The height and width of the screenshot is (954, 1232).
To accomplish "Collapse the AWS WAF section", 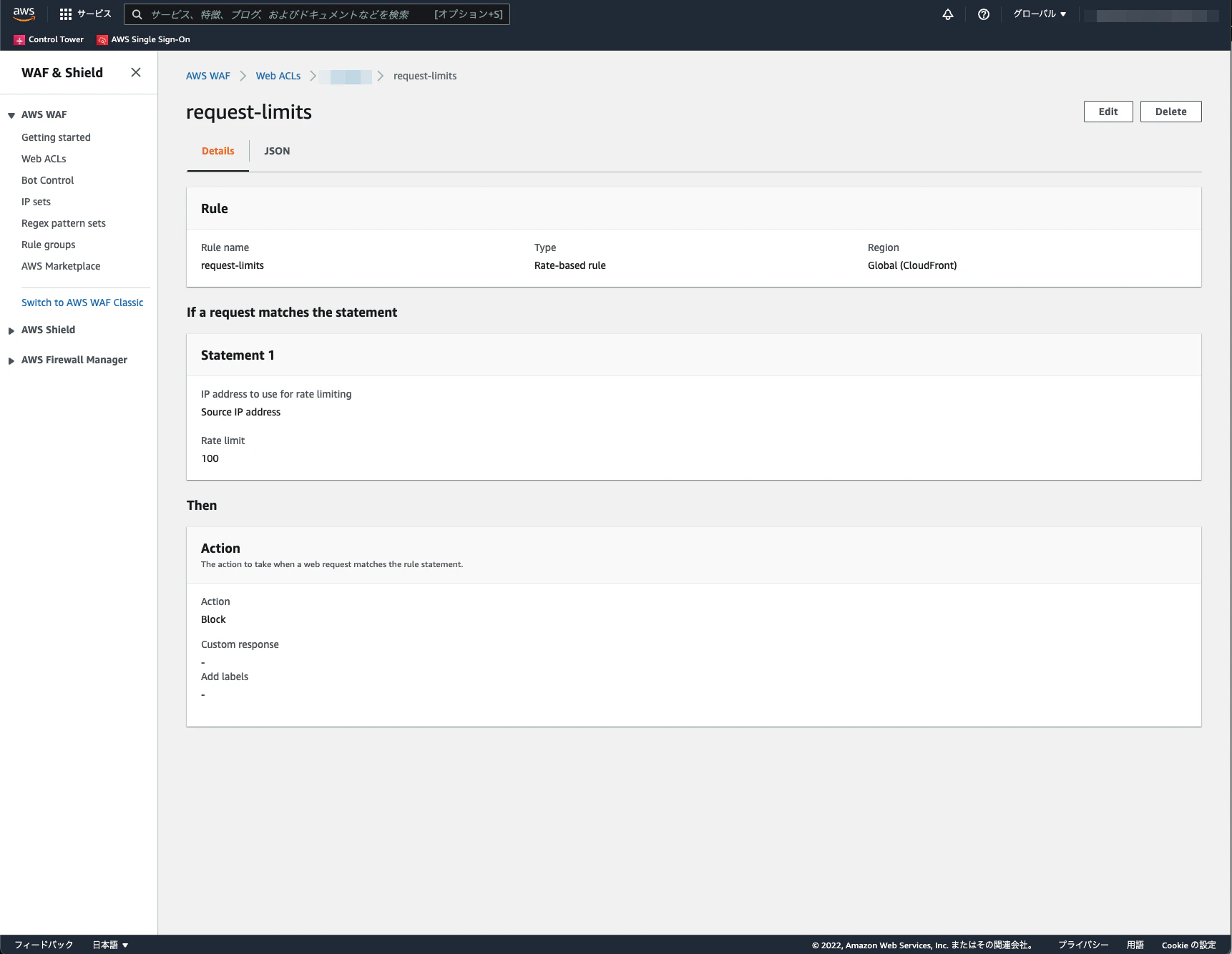I will pyautogui.click(x=11, y=115).
